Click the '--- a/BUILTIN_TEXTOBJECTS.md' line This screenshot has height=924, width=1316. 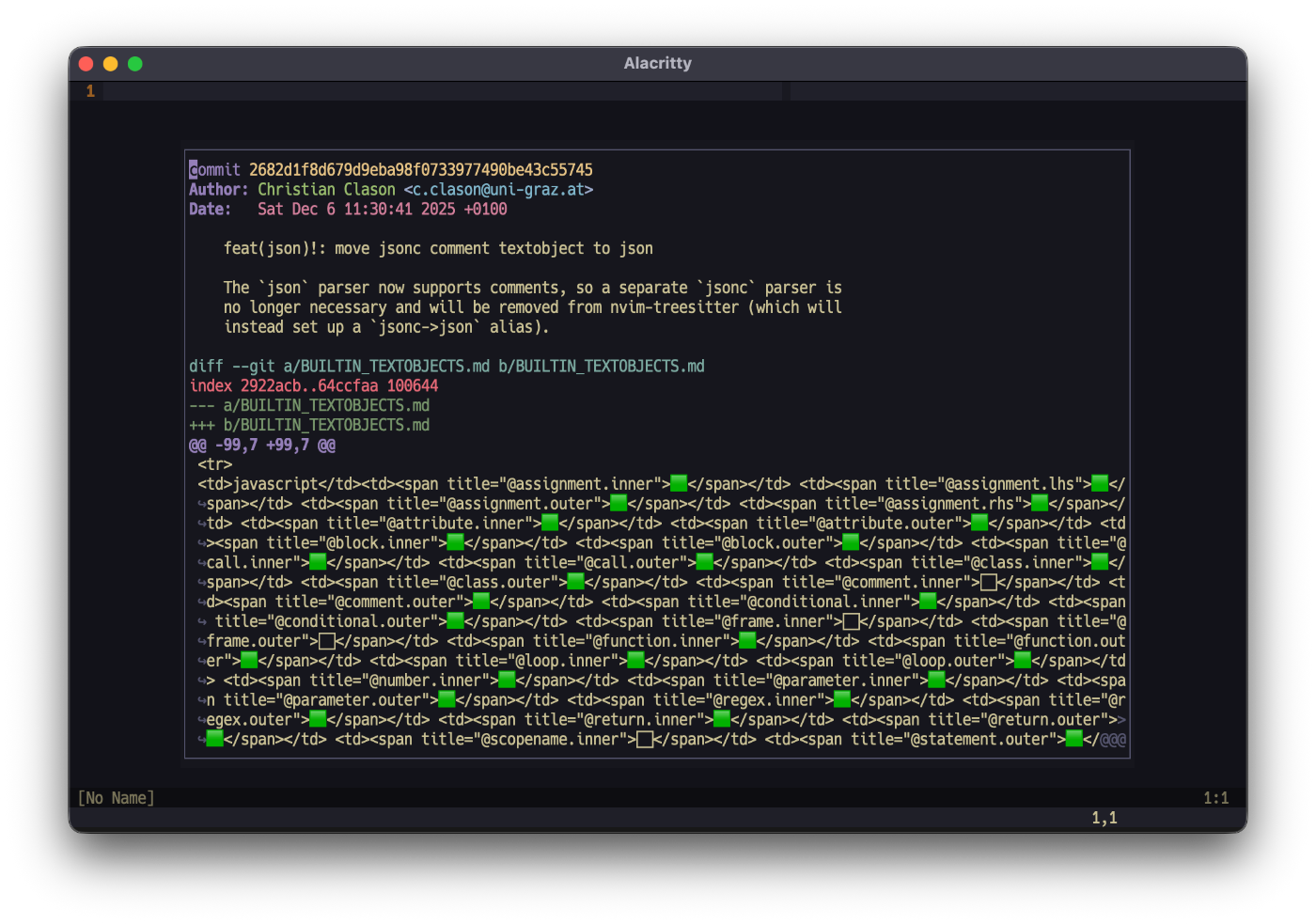tap(309, 406)
